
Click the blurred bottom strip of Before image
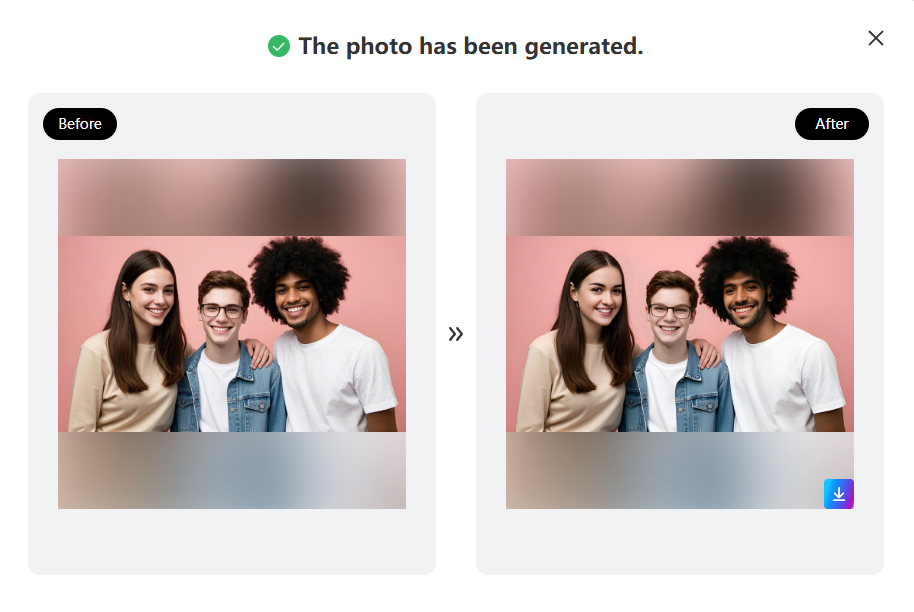(232, 470)
